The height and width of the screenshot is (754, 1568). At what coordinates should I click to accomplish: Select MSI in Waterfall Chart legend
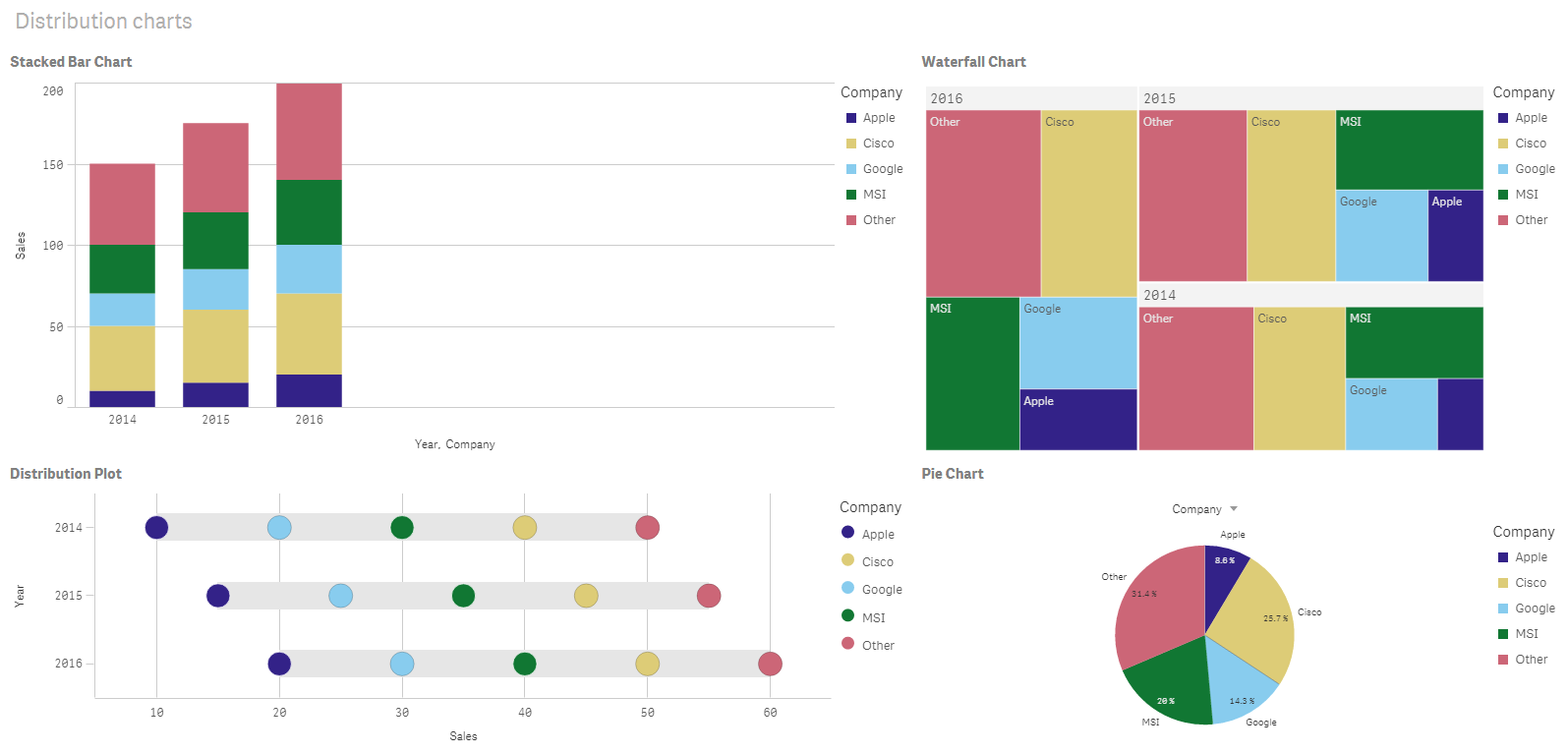coord(1518,195)
